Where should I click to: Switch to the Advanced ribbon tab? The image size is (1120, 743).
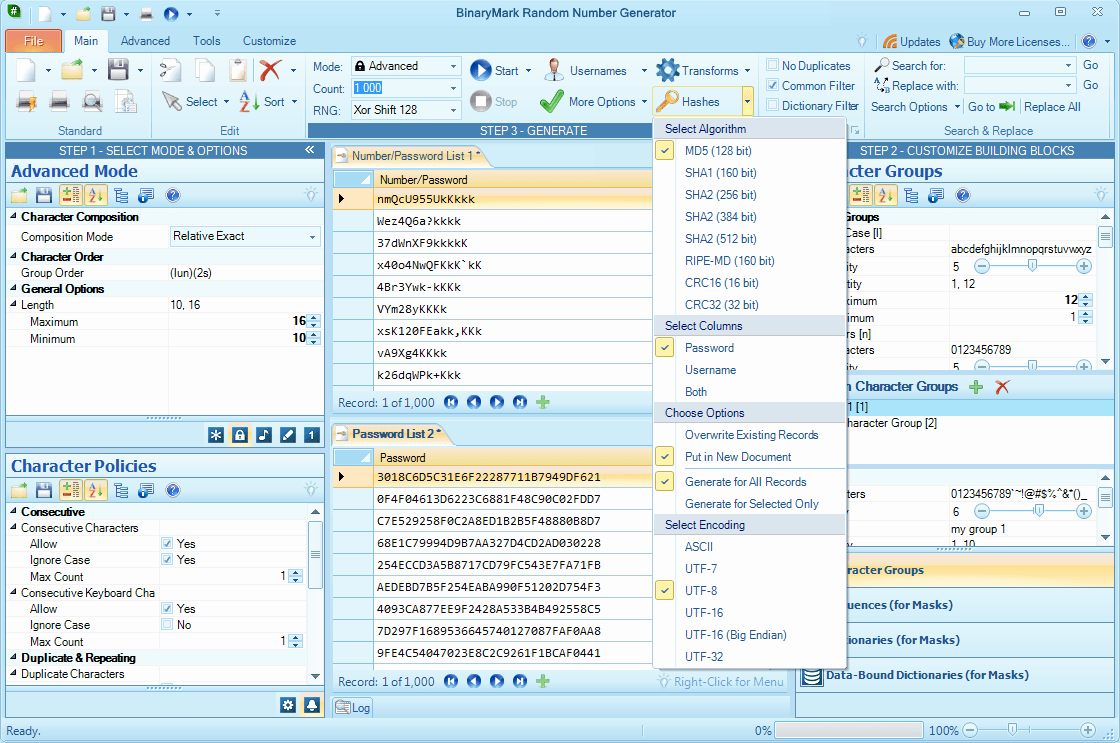pos(145,41)
